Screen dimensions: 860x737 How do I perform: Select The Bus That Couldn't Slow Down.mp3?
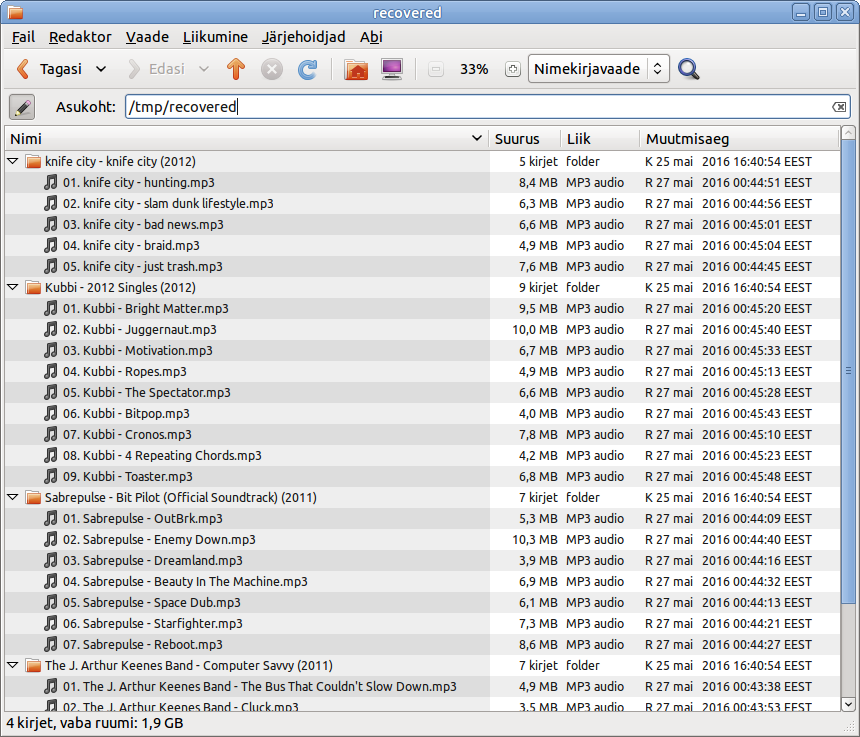pyautogui.click(x=422, y=687)
